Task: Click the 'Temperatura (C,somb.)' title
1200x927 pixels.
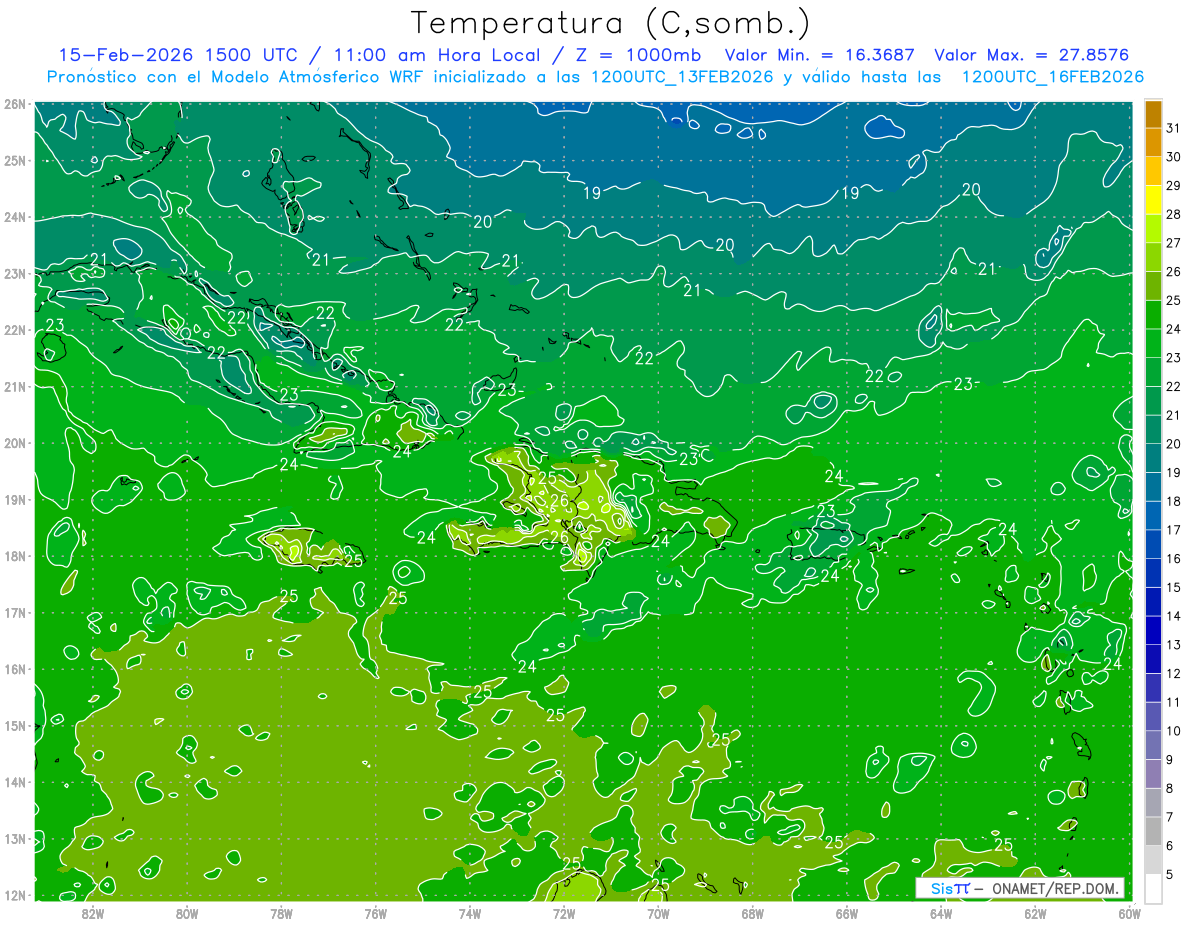Action: point(610,24)
